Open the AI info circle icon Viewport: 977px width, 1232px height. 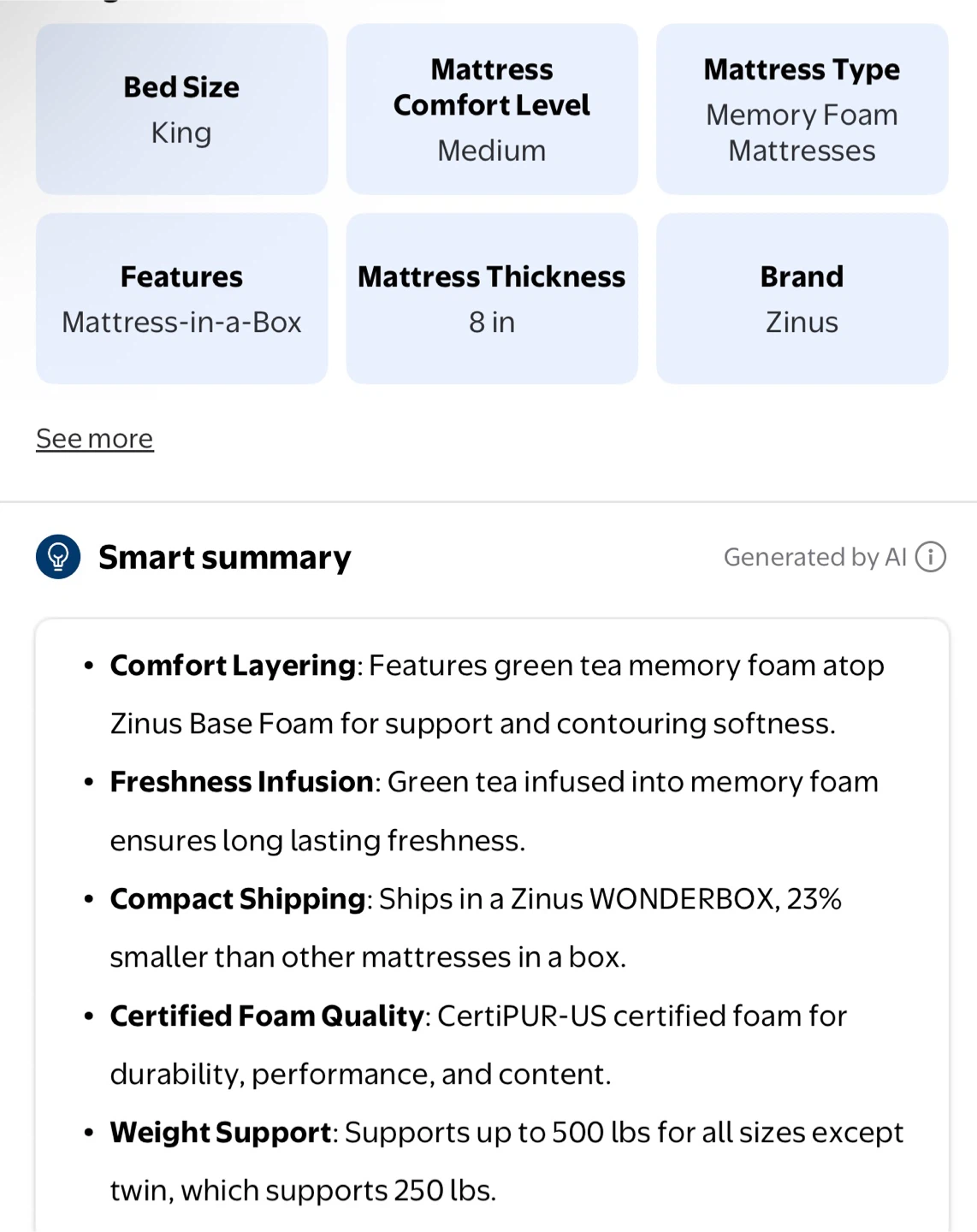[930, 557]
